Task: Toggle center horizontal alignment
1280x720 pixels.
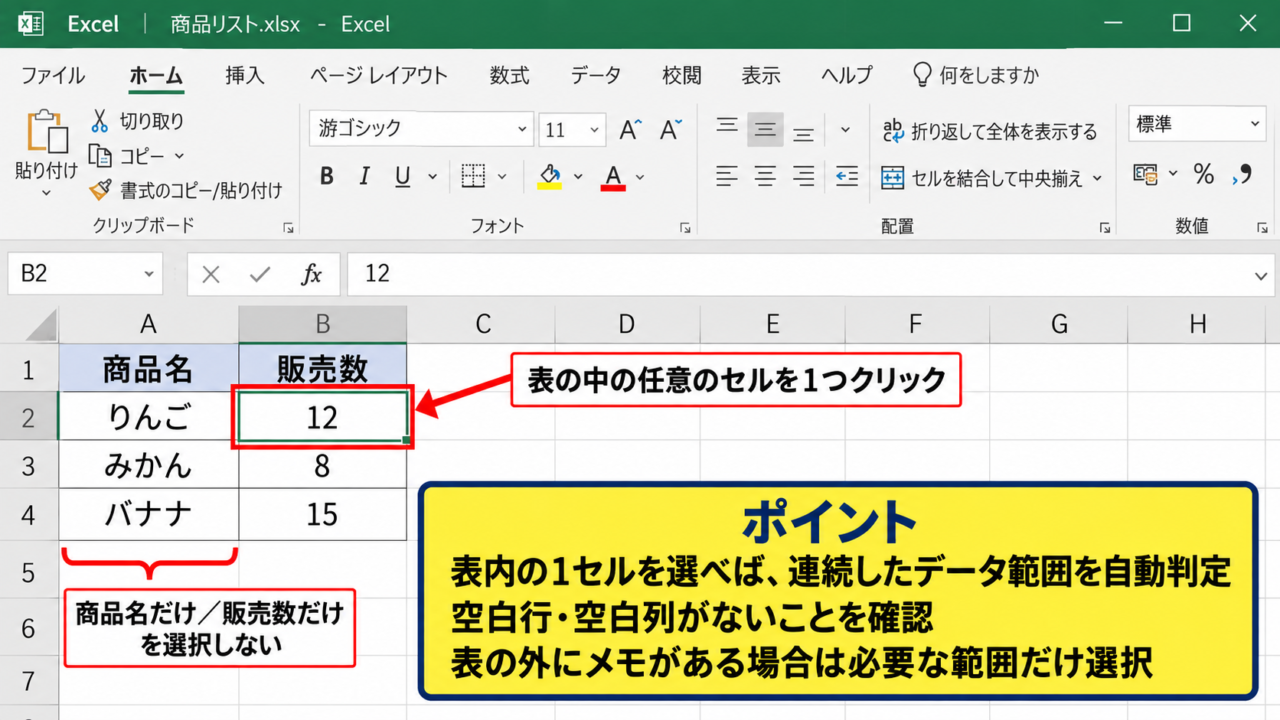Action: click(765, 177)
